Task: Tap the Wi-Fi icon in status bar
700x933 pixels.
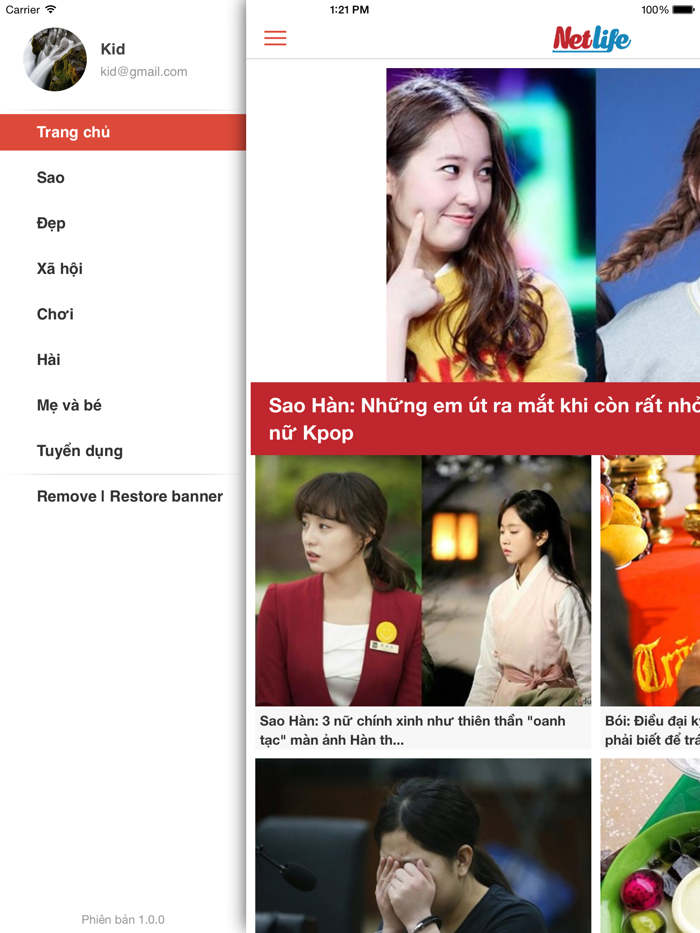Action: 51,9
